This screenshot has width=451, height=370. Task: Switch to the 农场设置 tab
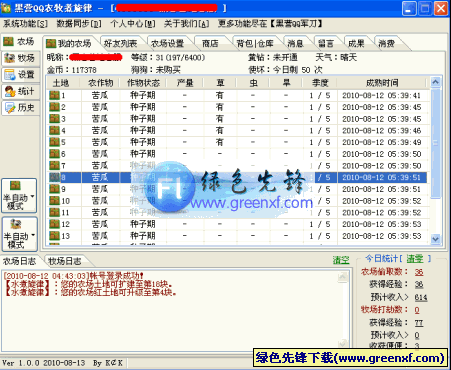coord(167,43)
